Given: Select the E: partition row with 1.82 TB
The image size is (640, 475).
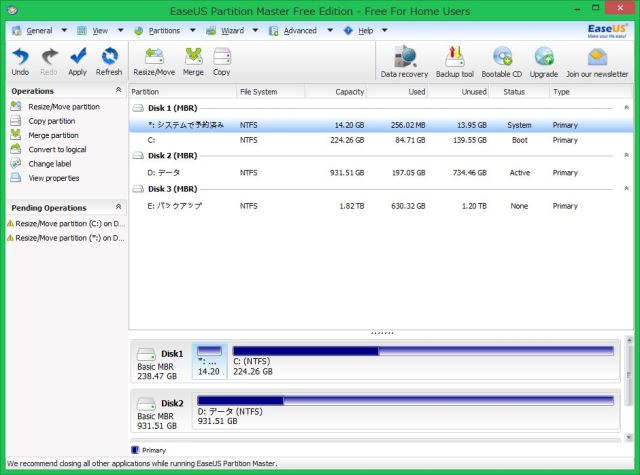Looking at the screenshot, I should [381, 206].
